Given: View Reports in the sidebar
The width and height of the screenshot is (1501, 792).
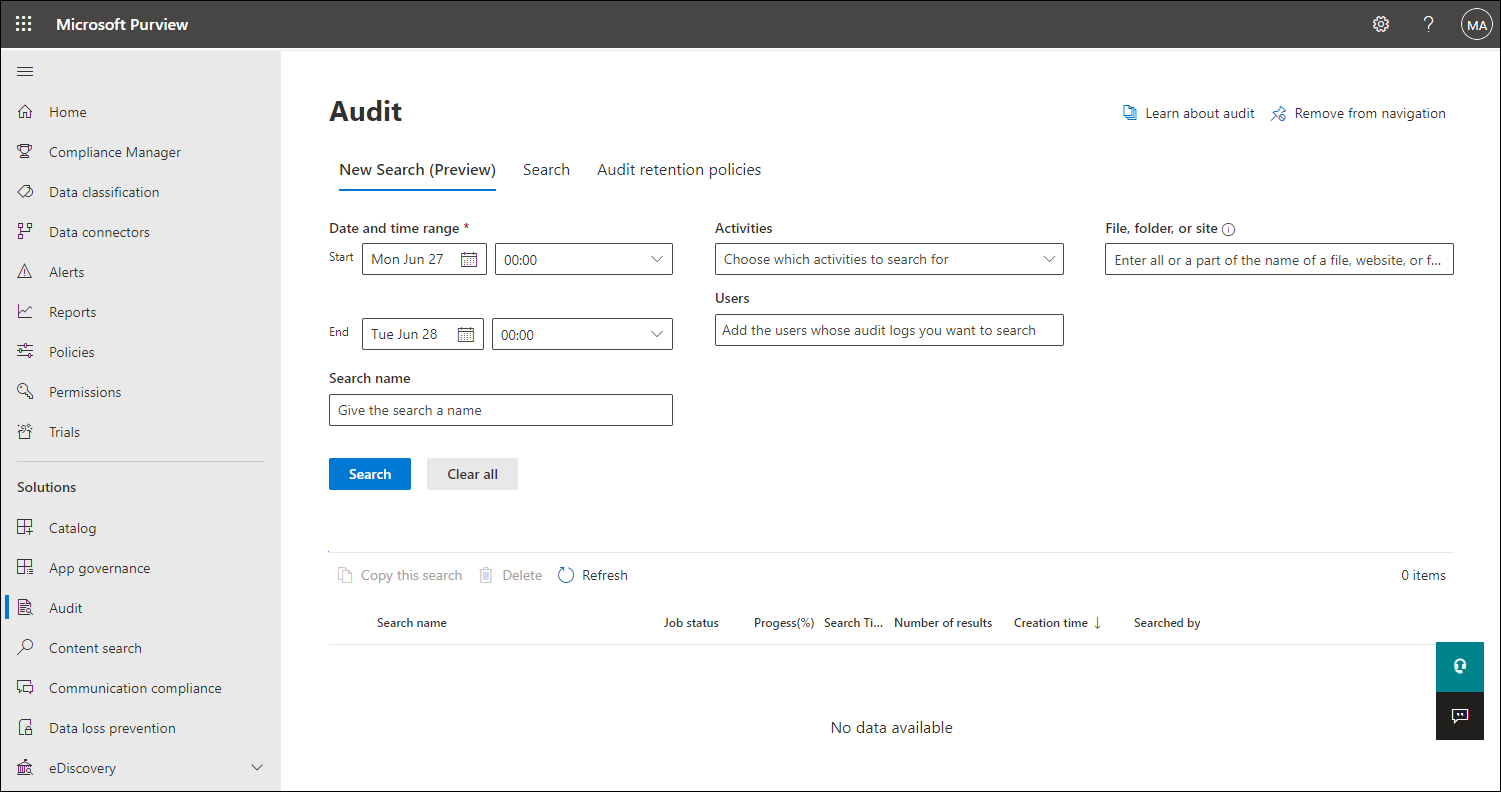Looking at the screenshot, I should point(70,311).
